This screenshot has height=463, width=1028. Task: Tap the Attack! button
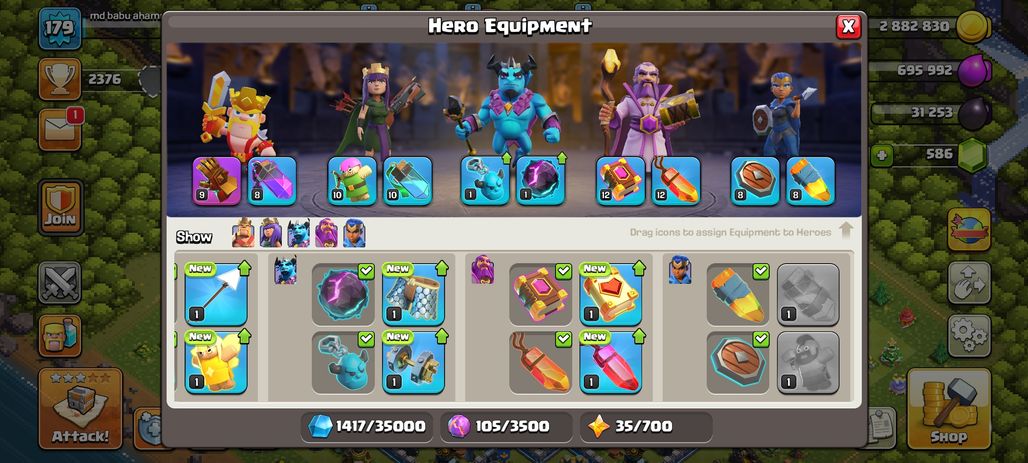click(x=81, y=409)
